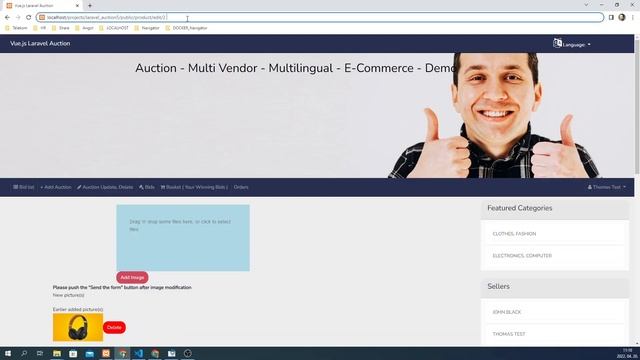Select the Vue.js Laravel Auction browser tab
The width and height of the screenshot is (640, 360).
pyautogui.click(x=41, y=6)
